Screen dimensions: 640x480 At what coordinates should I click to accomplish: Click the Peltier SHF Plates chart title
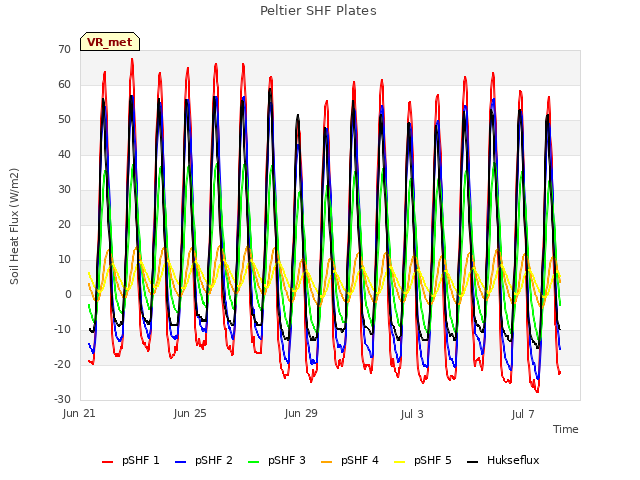click(318, 11)
